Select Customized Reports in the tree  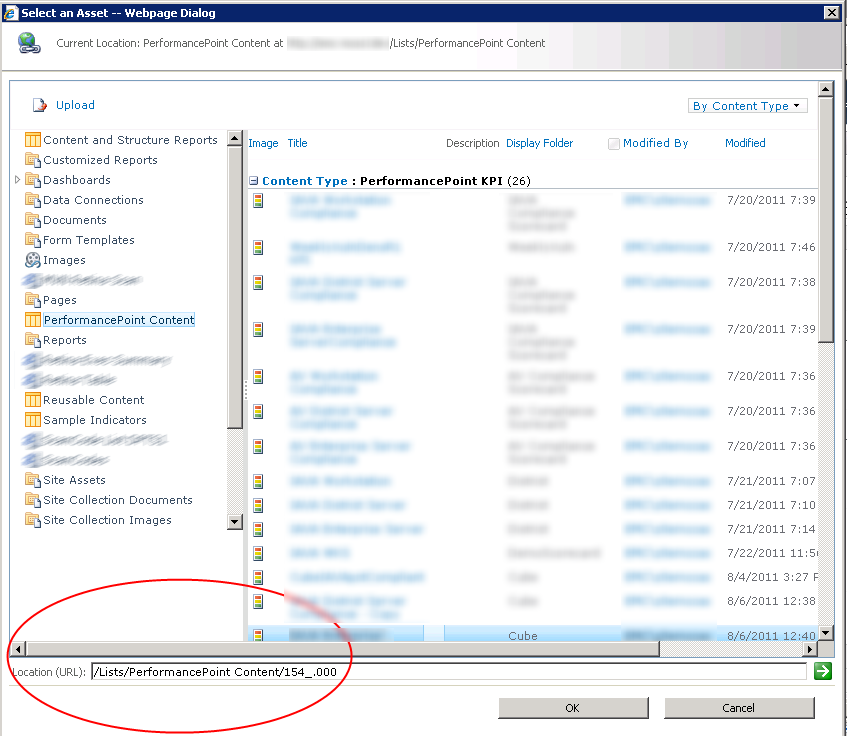tap(100, 160)
